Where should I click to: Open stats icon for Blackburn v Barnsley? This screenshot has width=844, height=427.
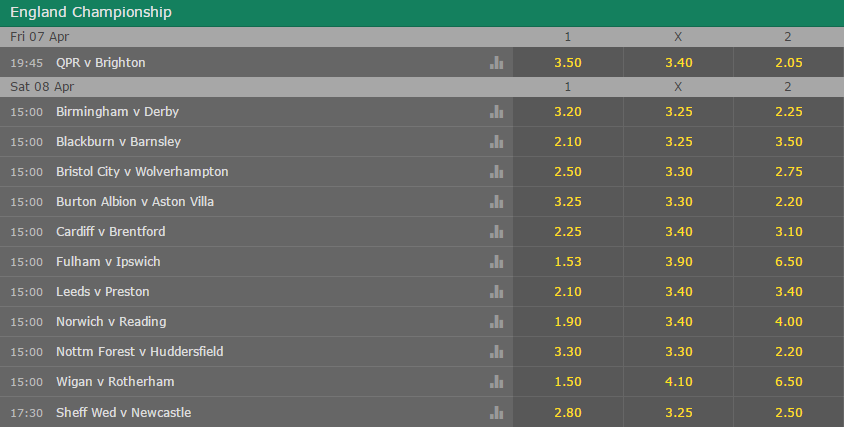pos(496,142)
